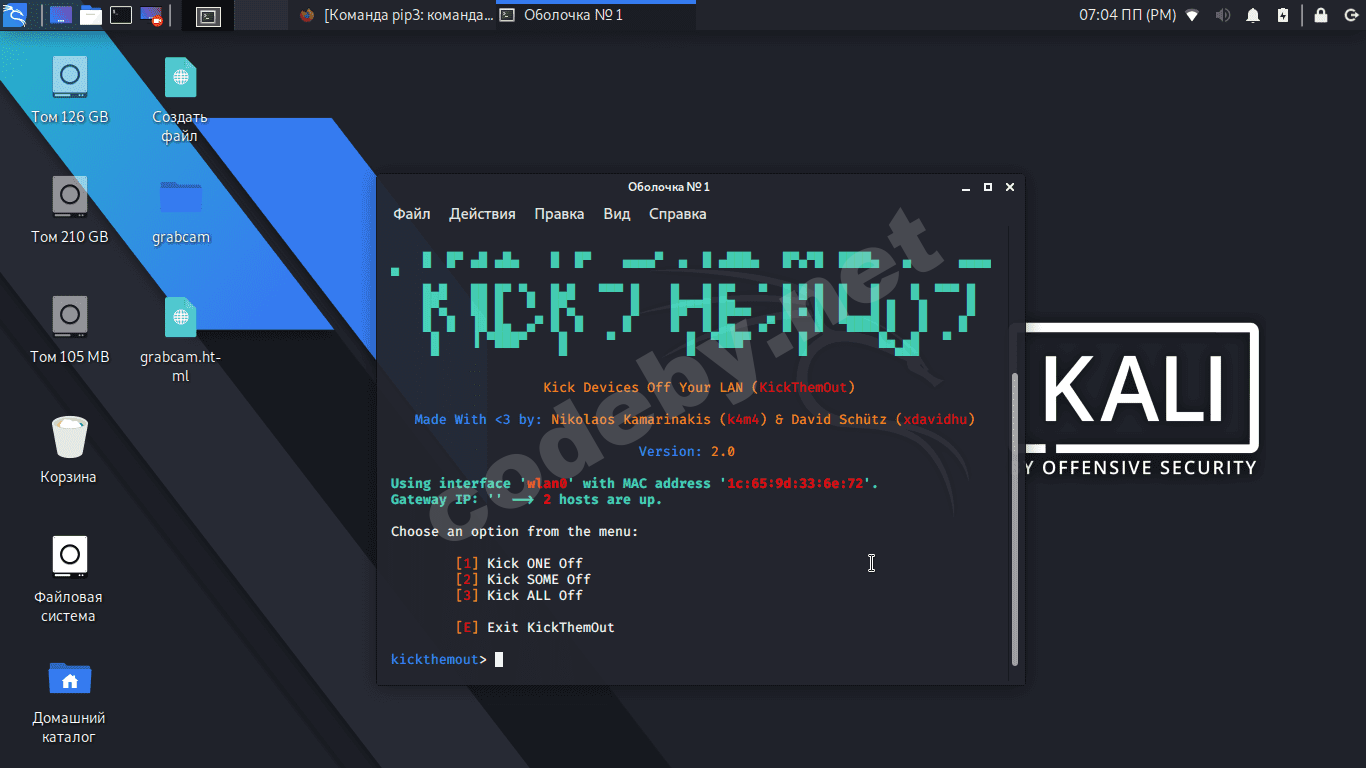Open the Справка menu in the terminal
The image size is (1366, 768).
click(677, 214)
